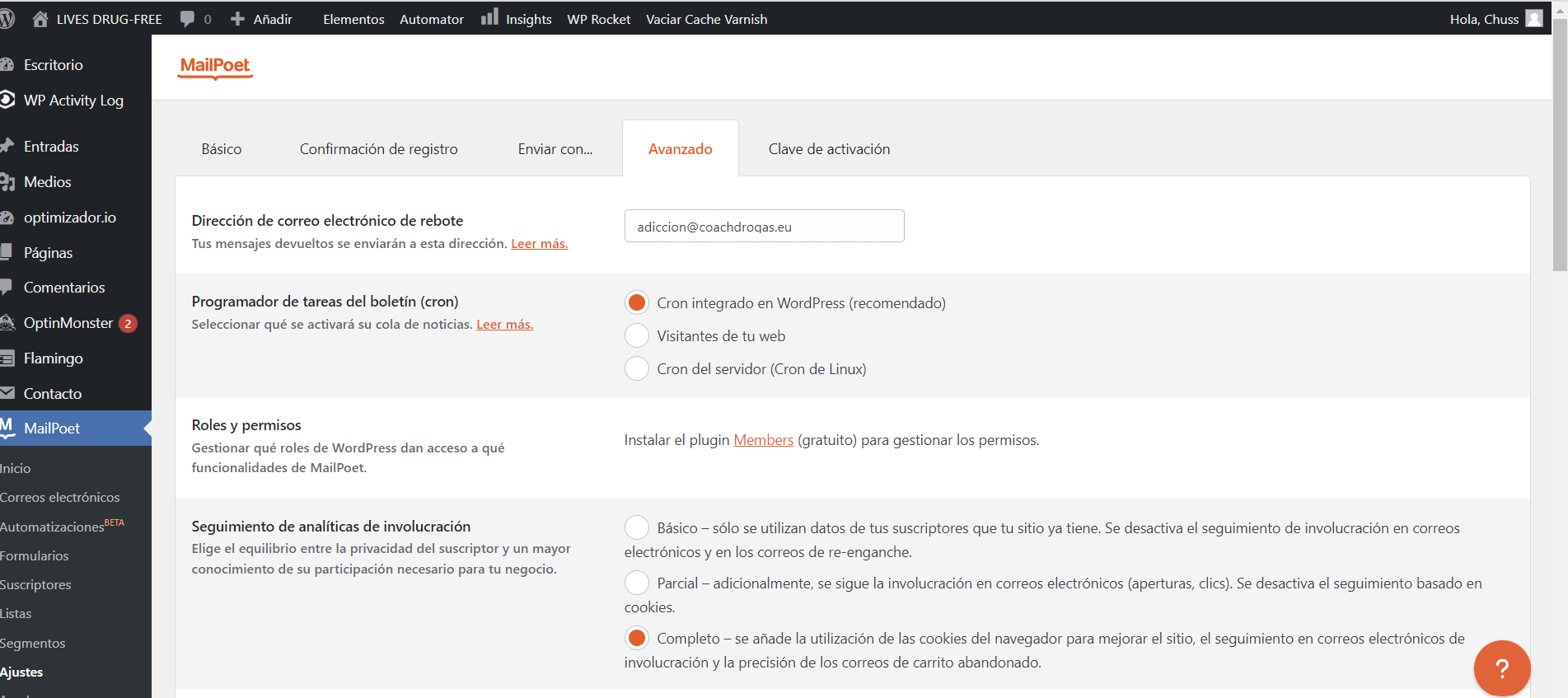
Task: Open Formularios submenu item
Action: coord(35,555)
